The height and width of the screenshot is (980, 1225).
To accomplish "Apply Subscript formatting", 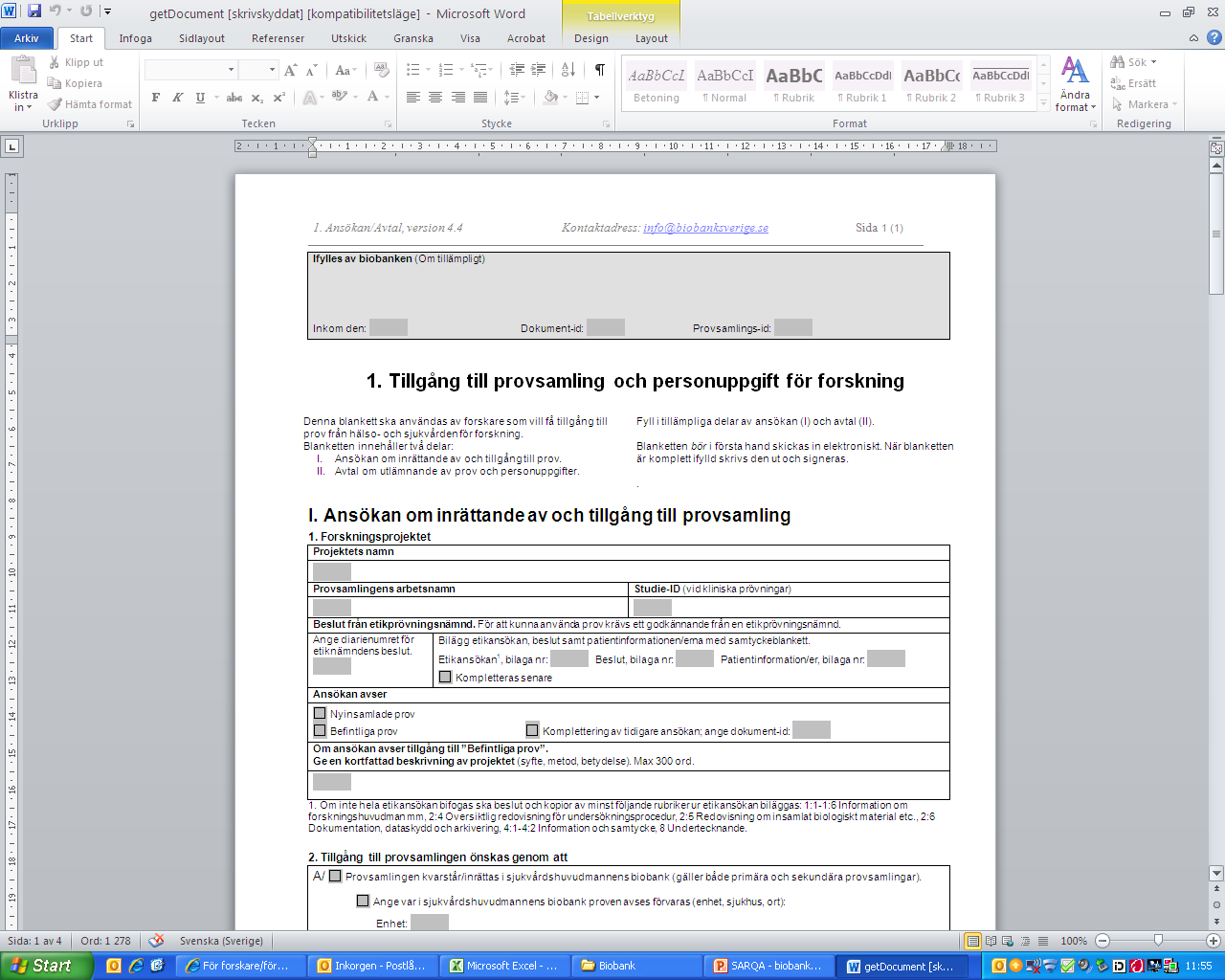I will tap(257, 98).
